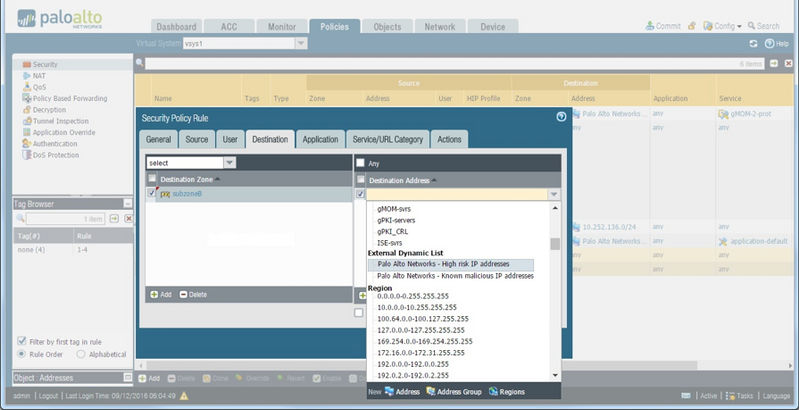Switch to the Objects main tab

click(x=387, y=27)
